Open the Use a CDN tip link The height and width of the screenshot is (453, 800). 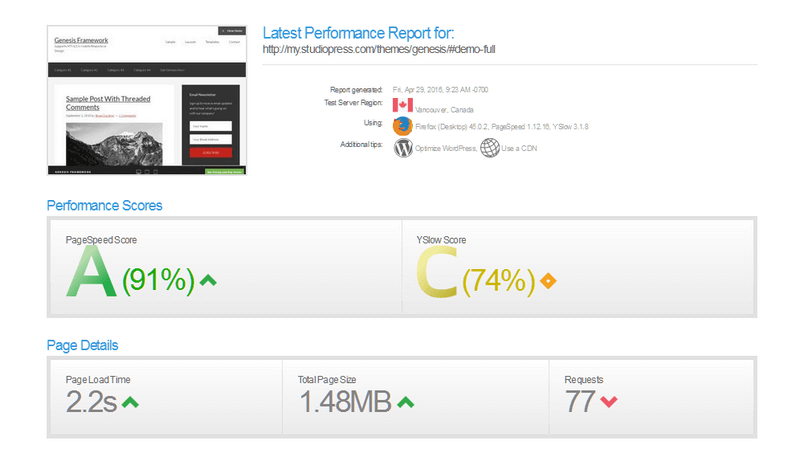[519, 148]
